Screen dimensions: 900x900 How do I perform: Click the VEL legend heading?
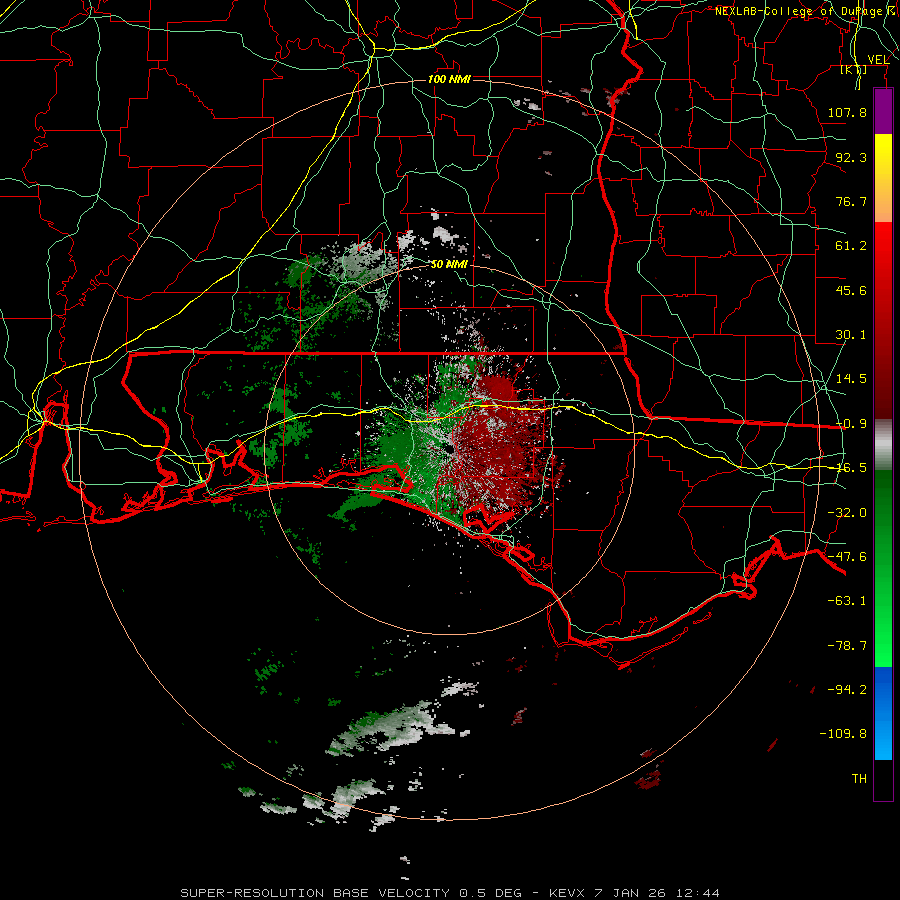(878, 60)
